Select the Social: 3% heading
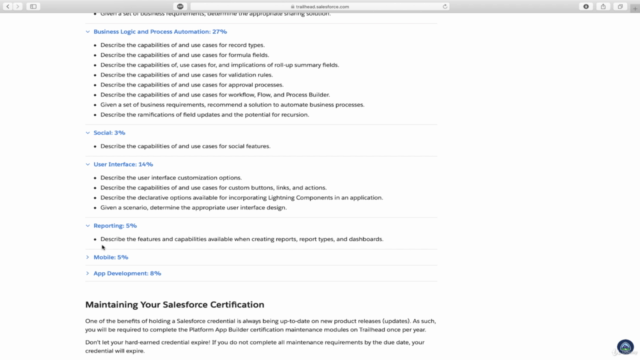The height and width of the screenshot is (360, 640). coord(109,133)
